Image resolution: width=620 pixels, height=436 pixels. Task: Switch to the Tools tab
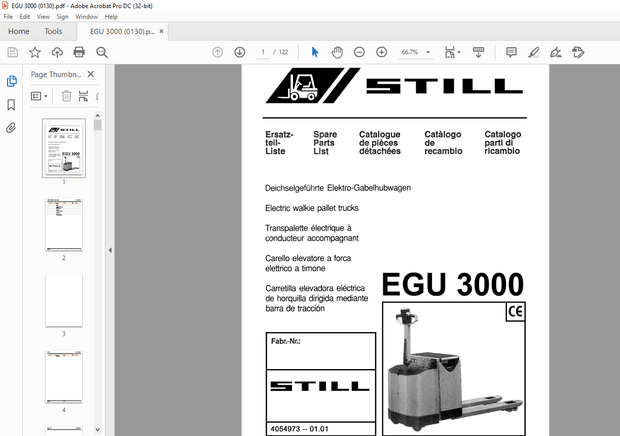click(53, 31)
